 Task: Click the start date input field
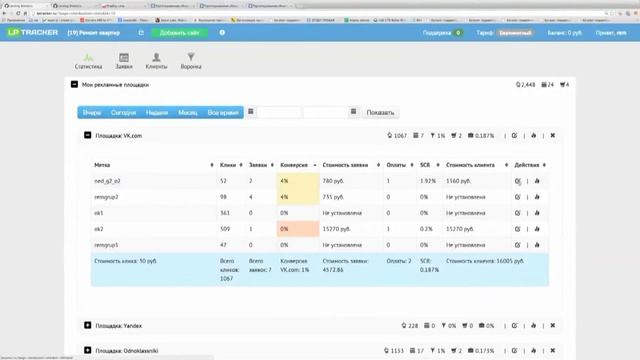(x=279, y=112)
